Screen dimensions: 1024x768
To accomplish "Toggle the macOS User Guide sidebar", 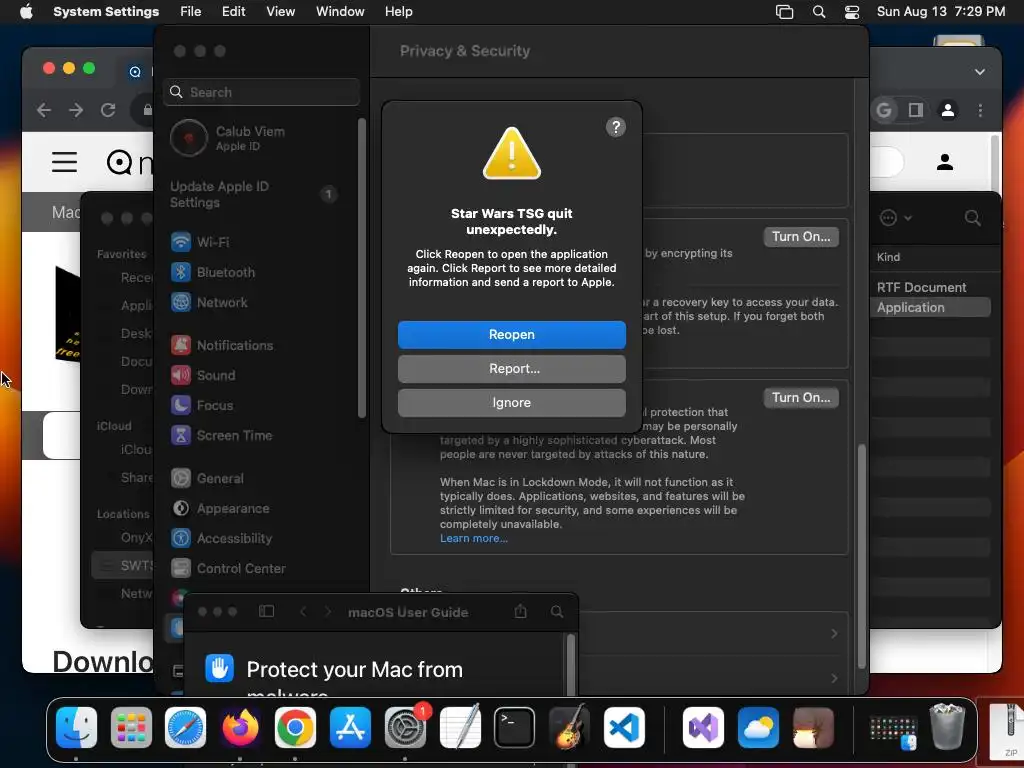I will click(266, 612).
